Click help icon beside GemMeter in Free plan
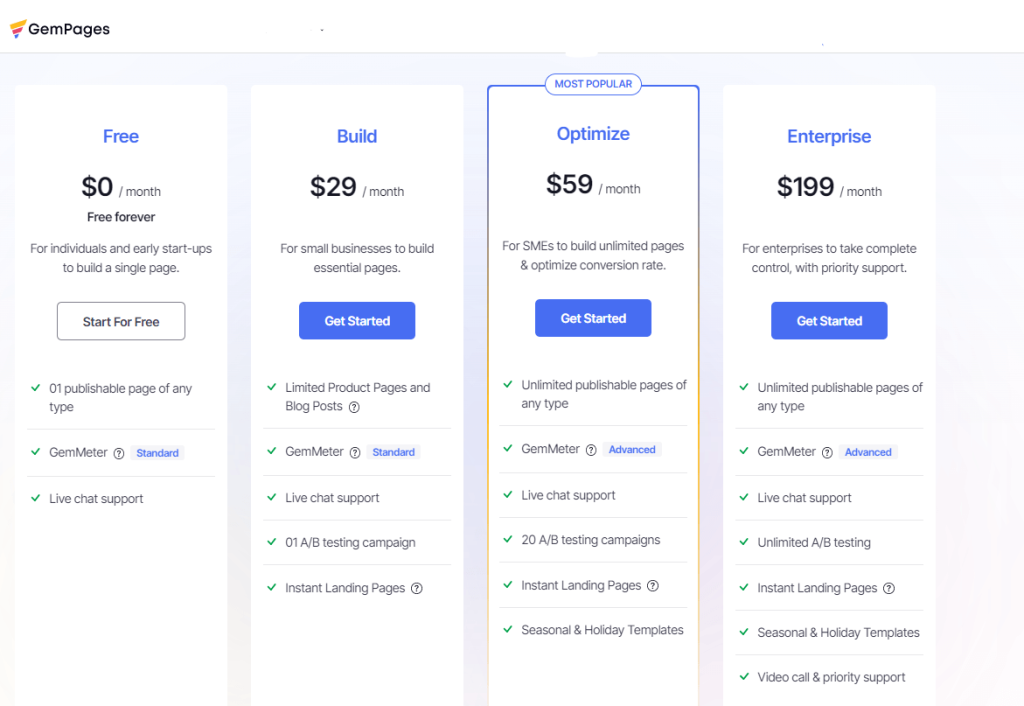Screen dimensions: 1024x706 click(119, 453)
